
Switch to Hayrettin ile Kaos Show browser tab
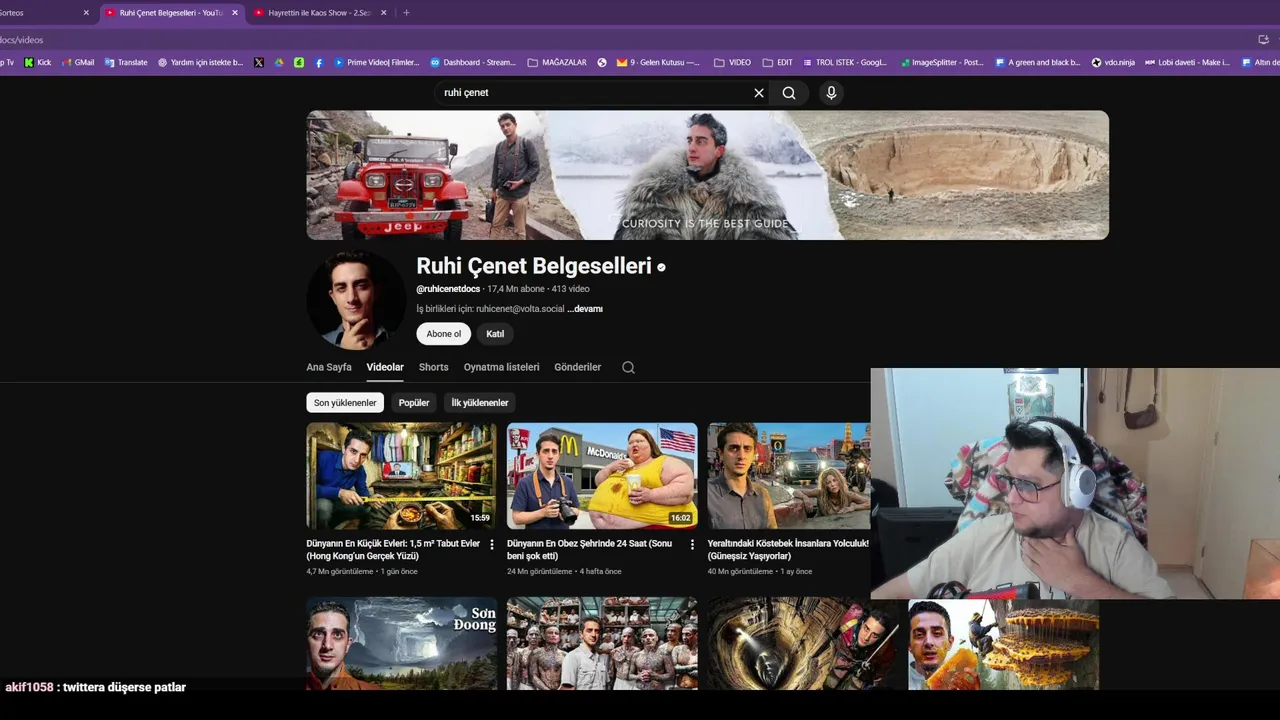click(318, 13)
